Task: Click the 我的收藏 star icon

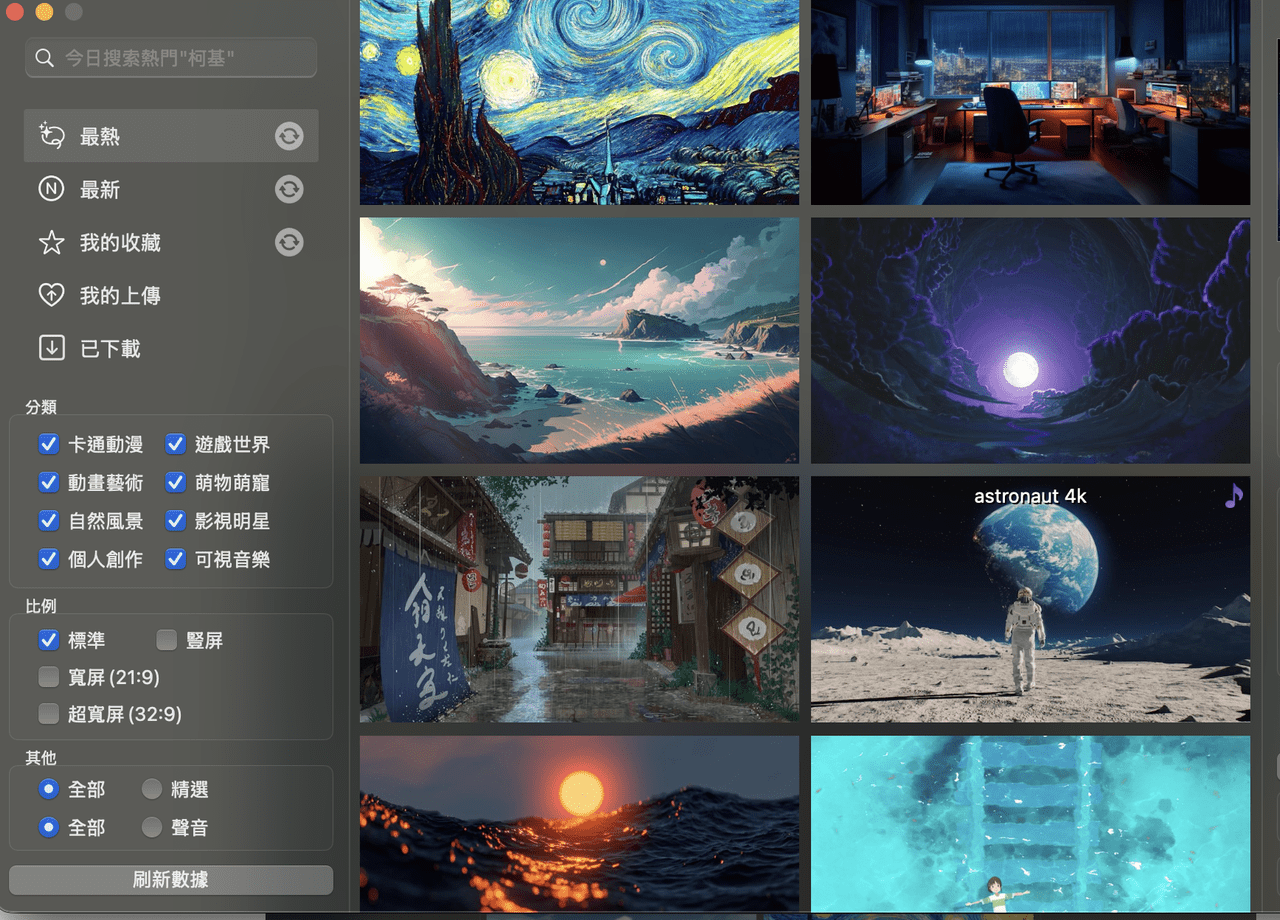Action: click(x=51, y=242)
